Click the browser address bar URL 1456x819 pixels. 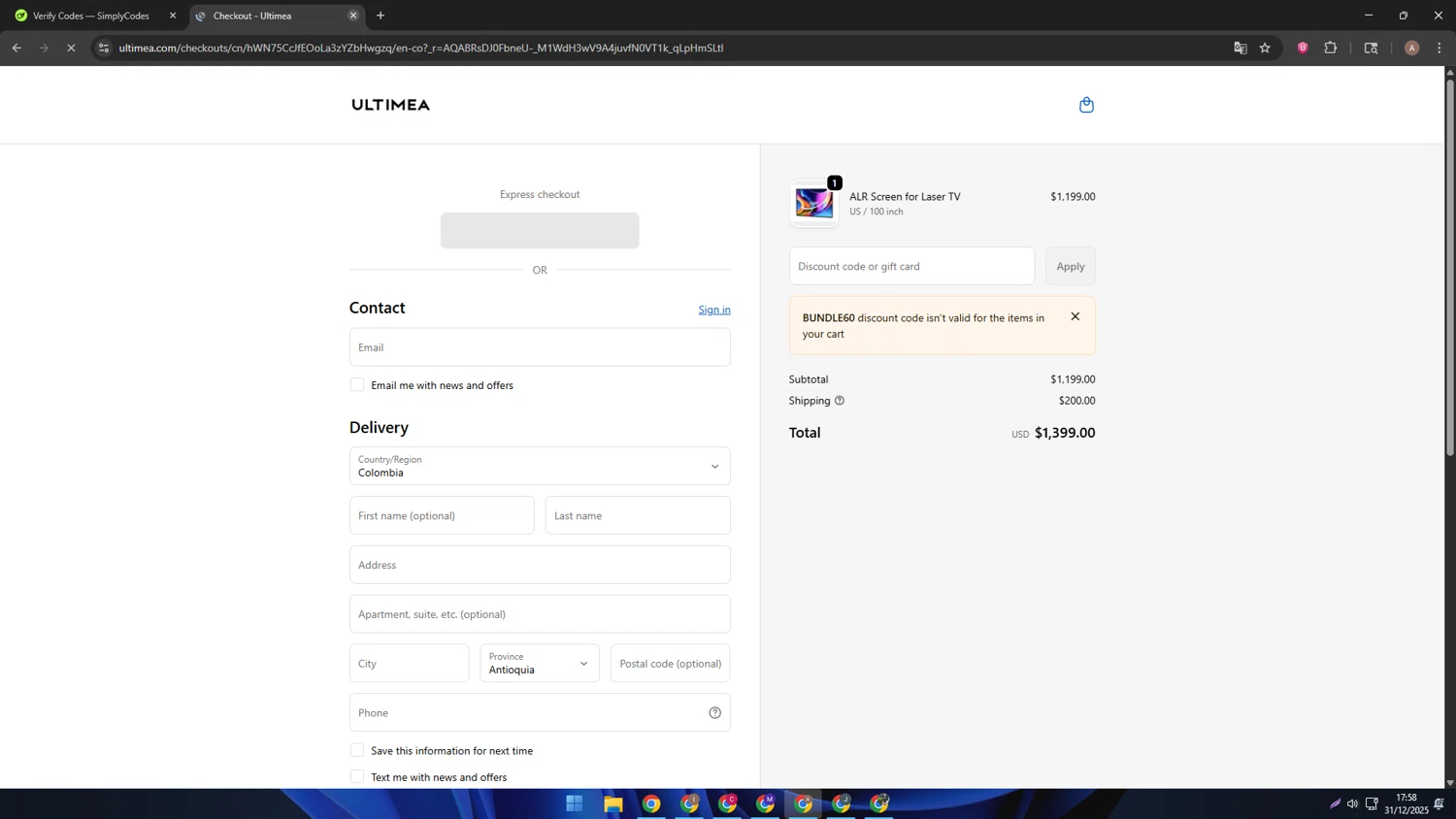[x=420, y=48]
